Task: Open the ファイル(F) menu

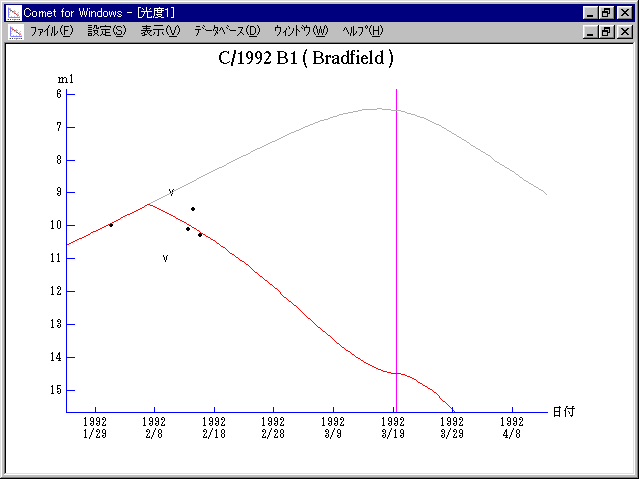Action: 51,31
